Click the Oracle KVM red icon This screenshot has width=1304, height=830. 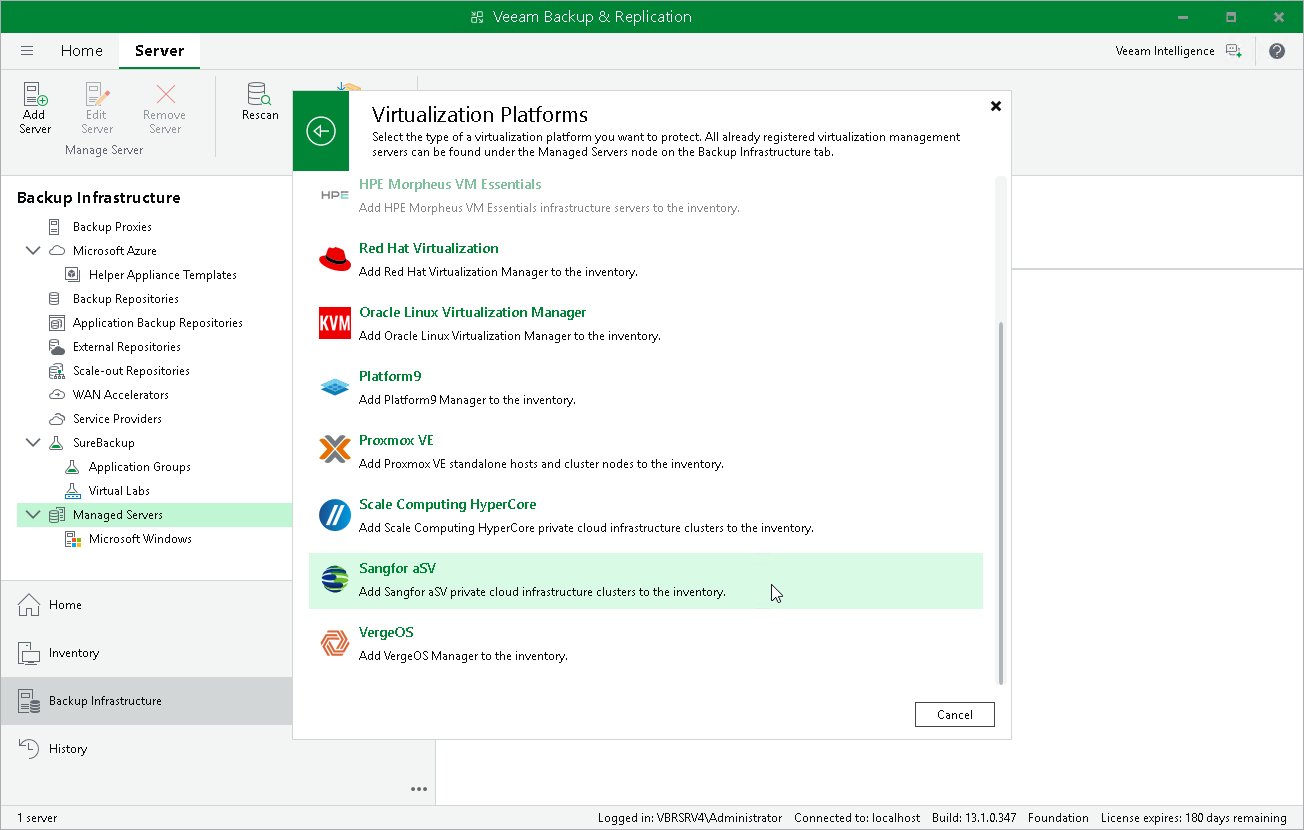coord(335,323)
